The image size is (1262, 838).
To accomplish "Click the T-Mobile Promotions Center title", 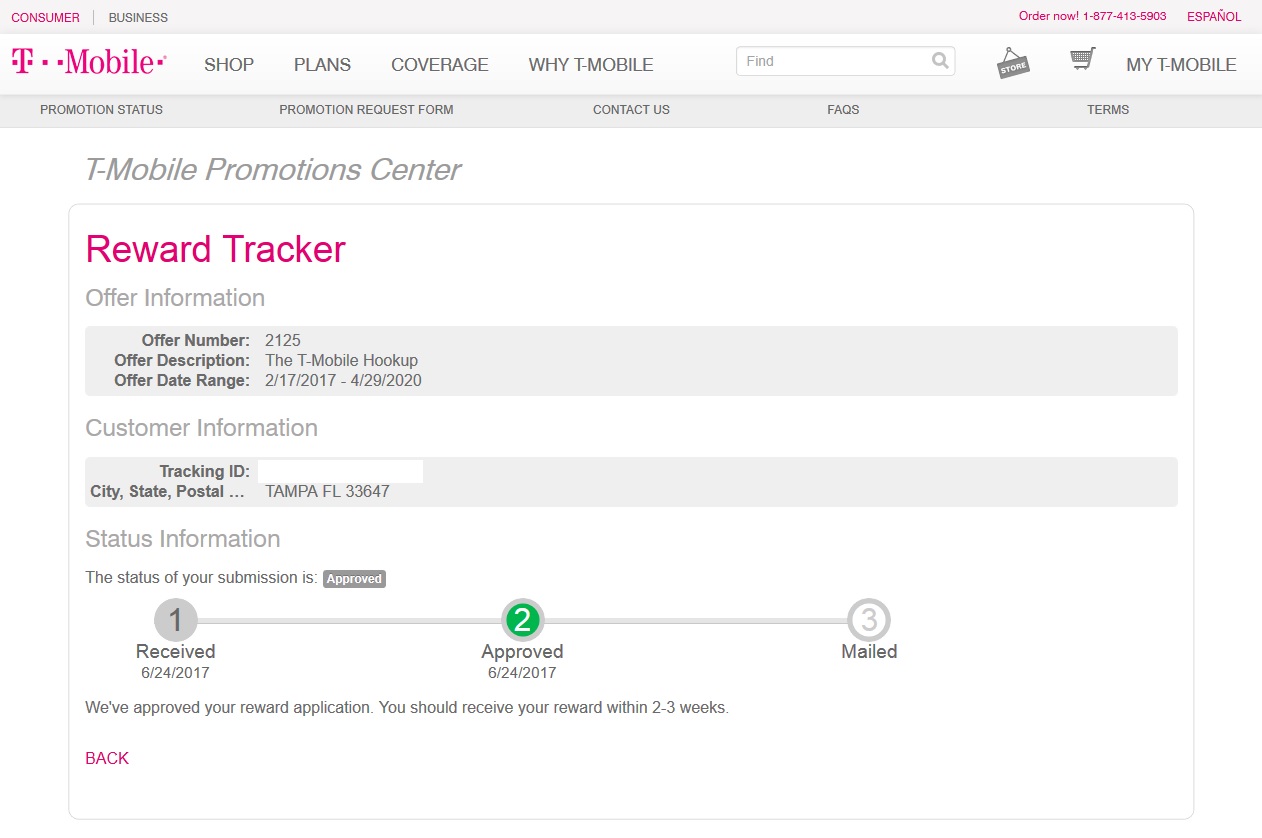I will (272, 170).
